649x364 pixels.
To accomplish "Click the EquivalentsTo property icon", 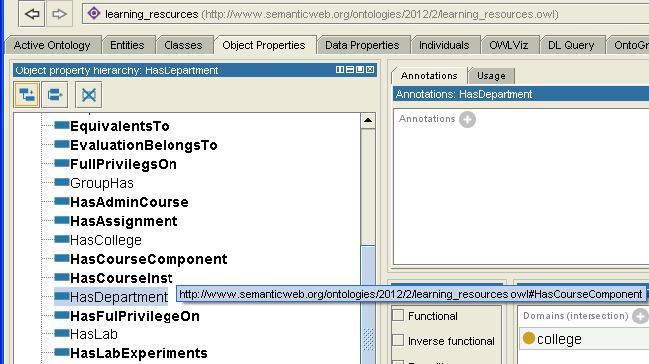I will (62, 125).
